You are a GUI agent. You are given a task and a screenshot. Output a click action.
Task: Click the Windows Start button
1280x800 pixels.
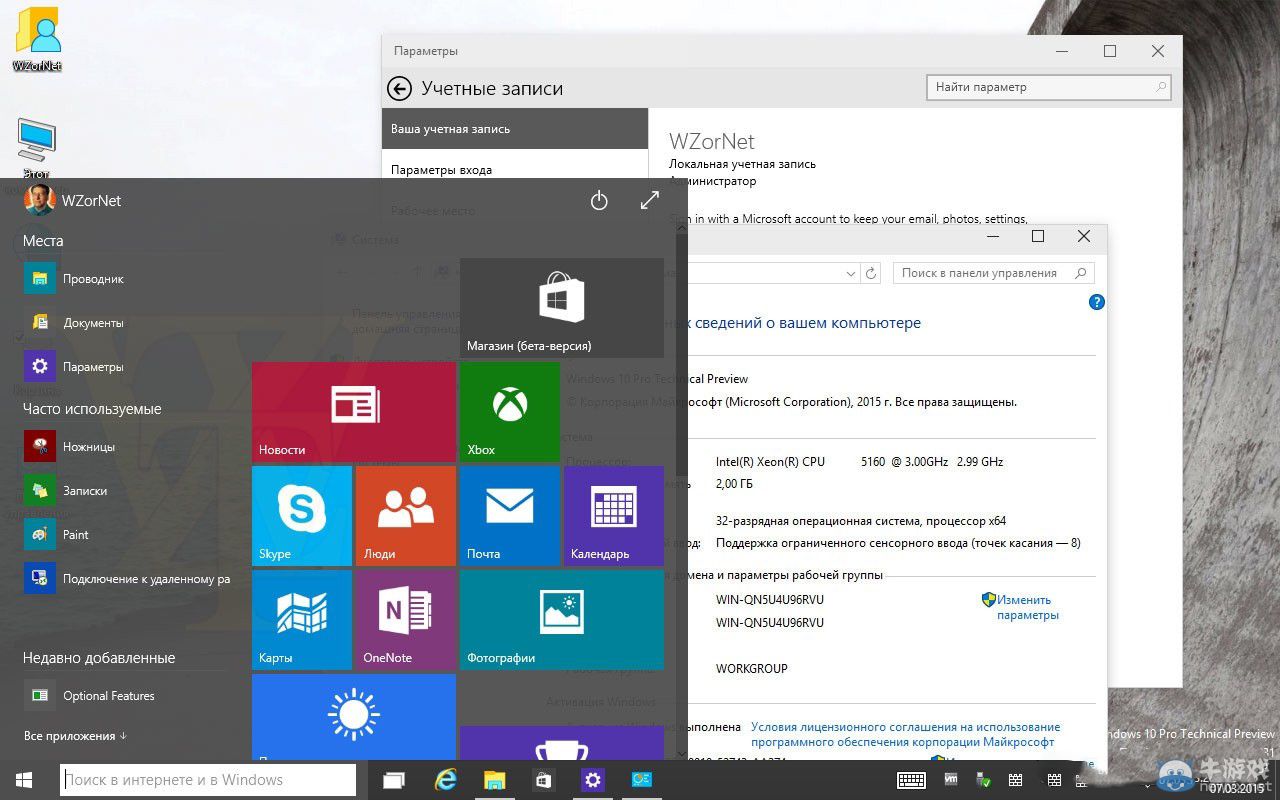click(24, 780)
